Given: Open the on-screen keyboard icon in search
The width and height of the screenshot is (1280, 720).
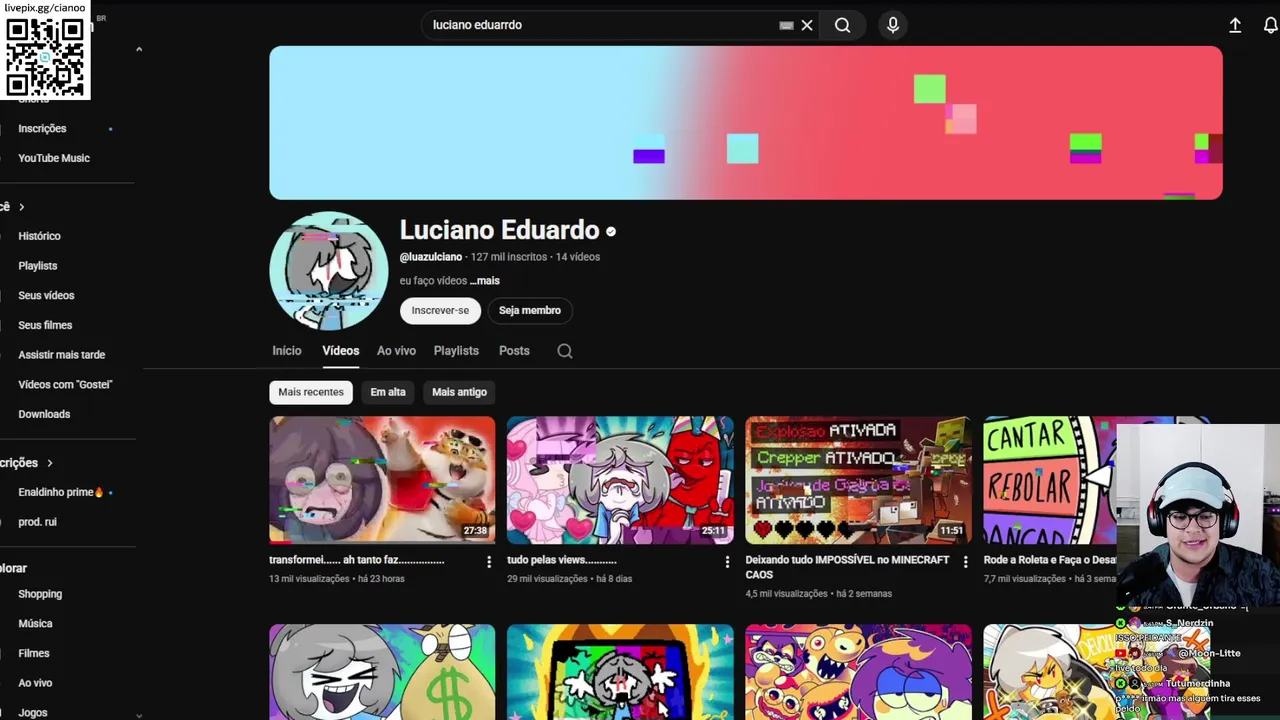Looking at the screenshot, I should pos(786,25).
